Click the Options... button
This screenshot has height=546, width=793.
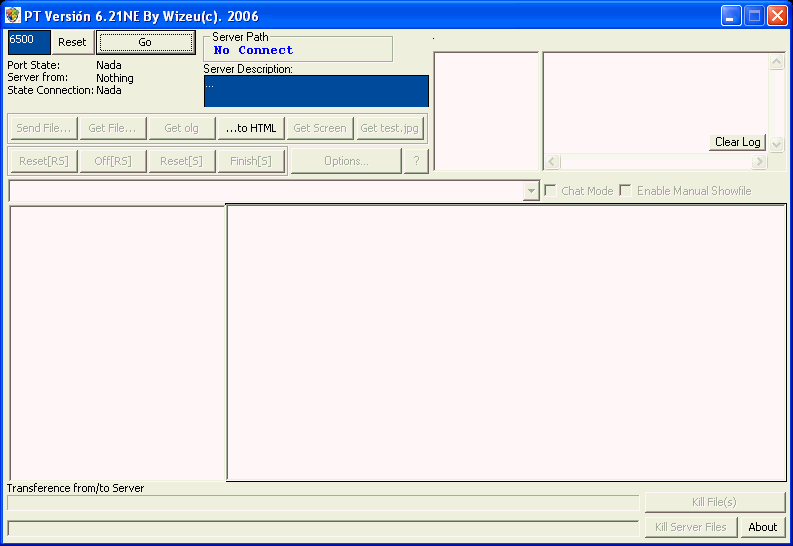point(346,161)
